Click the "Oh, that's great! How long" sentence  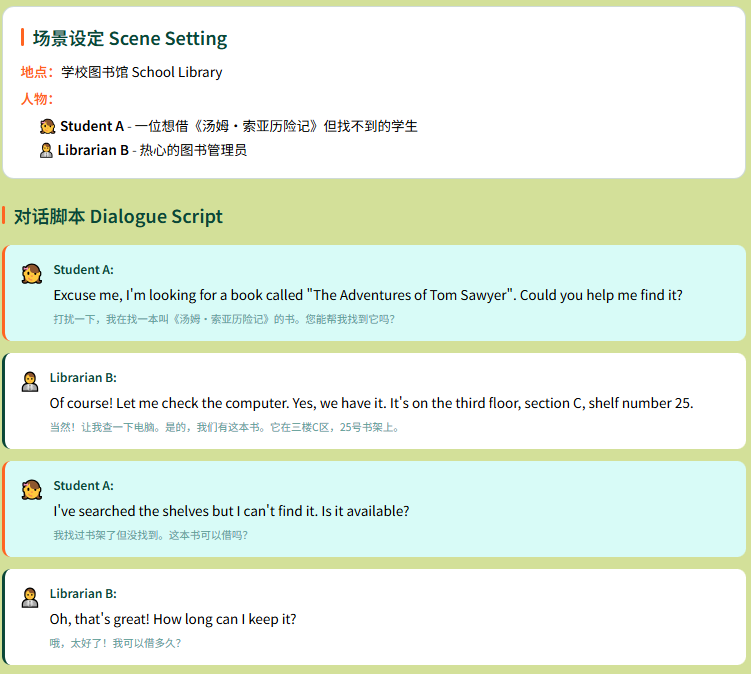click(x=173, y=619)
